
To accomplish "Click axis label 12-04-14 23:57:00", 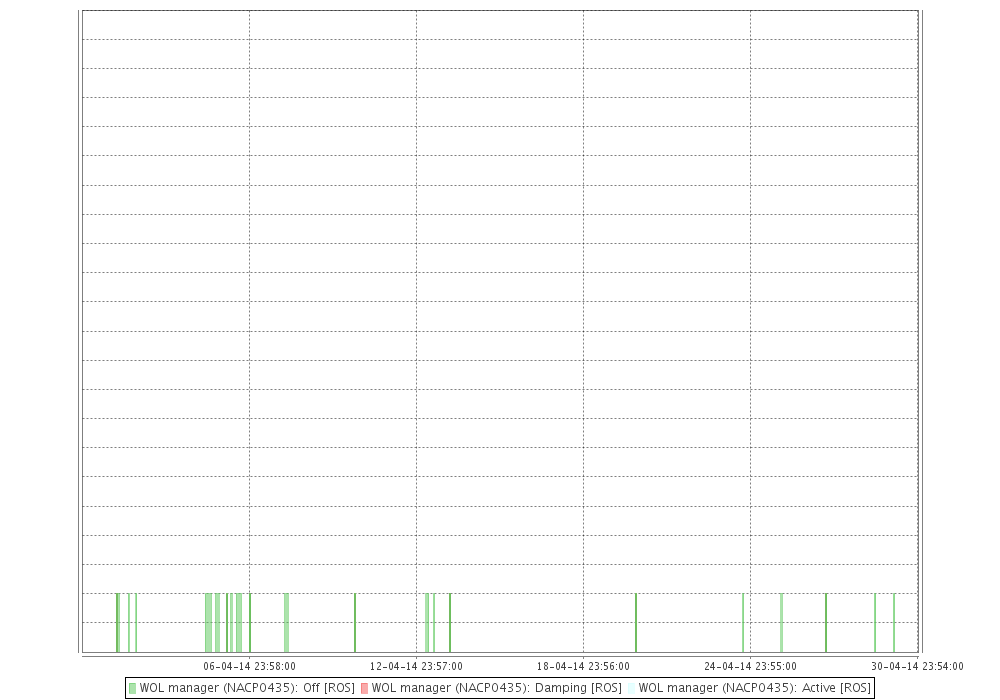I will point(416,666).
